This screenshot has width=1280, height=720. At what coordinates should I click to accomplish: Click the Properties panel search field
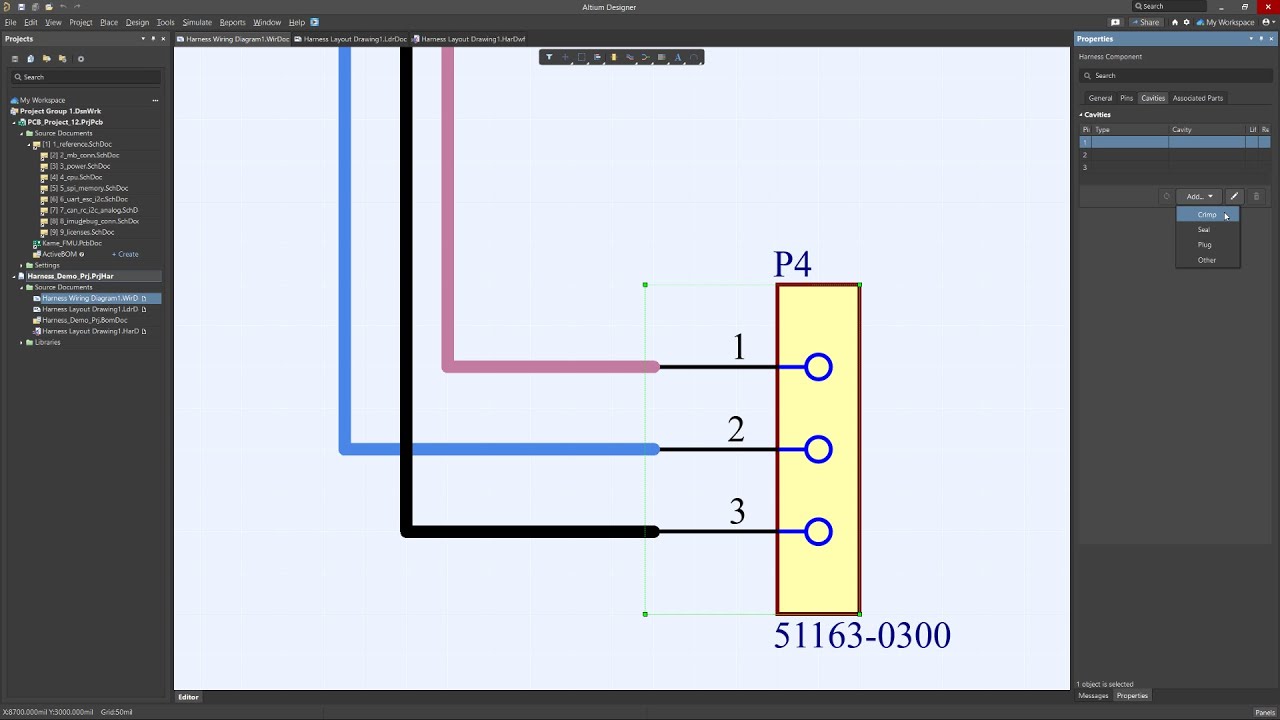point(1175,76)
